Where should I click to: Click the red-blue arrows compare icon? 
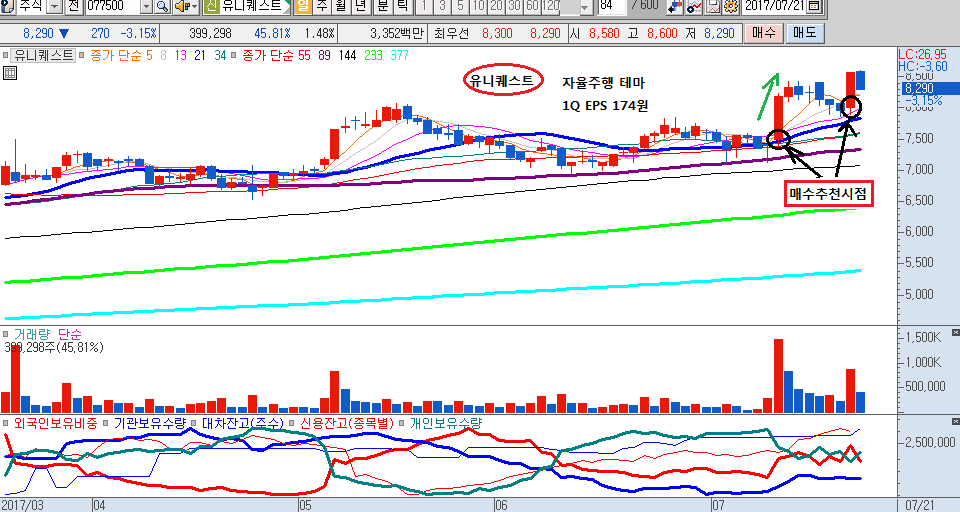[x=675, y=7]
